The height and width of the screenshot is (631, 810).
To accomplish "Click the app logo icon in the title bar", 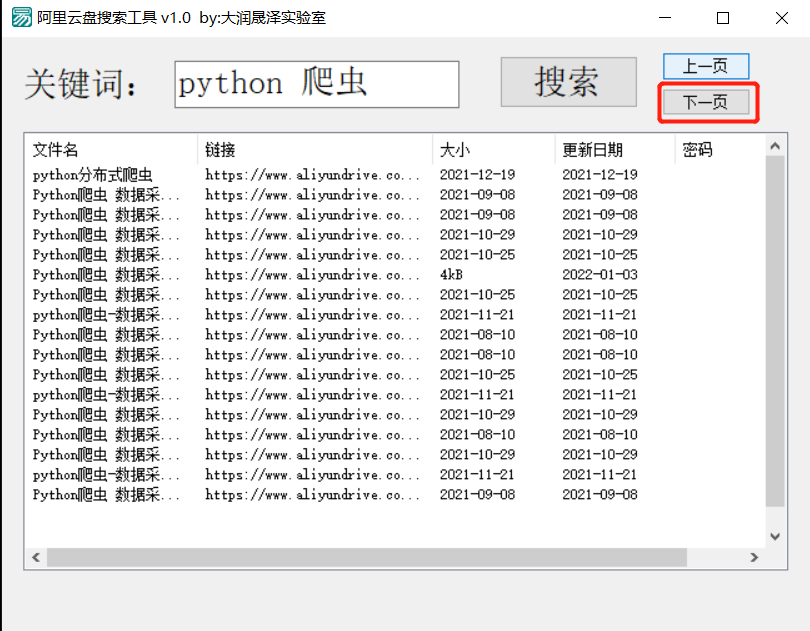I will pos(21,18).
